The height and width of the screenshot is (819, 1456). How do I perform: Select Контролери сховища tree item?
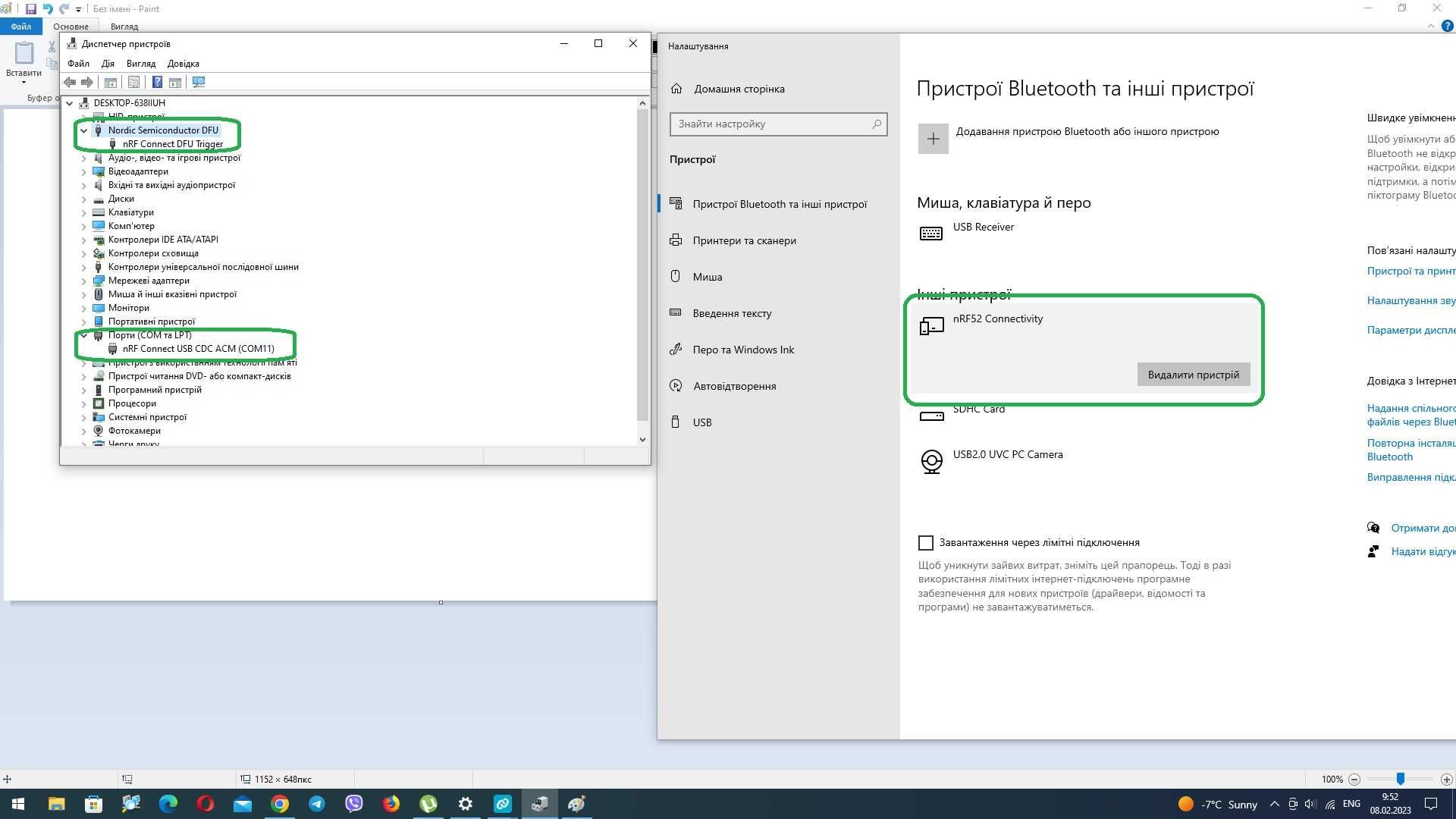[x=153, y=253]
